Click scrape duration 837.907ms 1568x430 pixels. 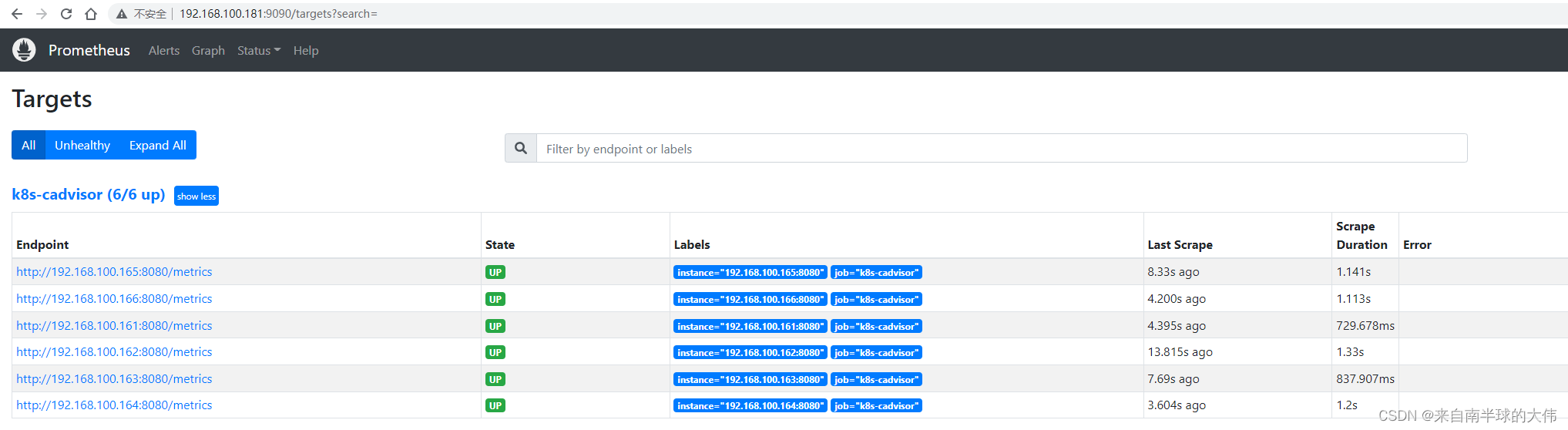[x=1365, y=378]
